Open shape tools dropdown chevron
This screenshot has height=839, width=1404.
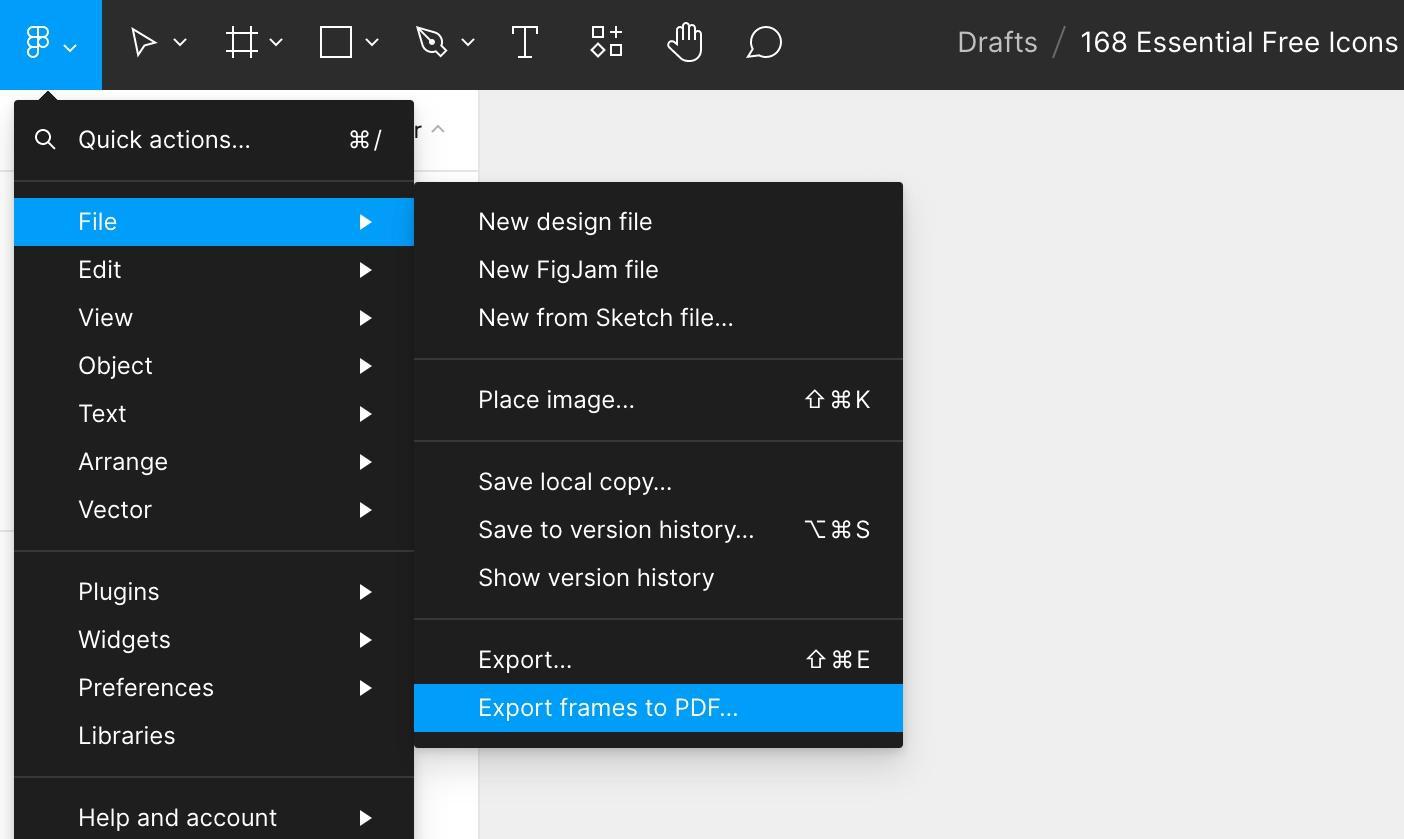(372, 43)
